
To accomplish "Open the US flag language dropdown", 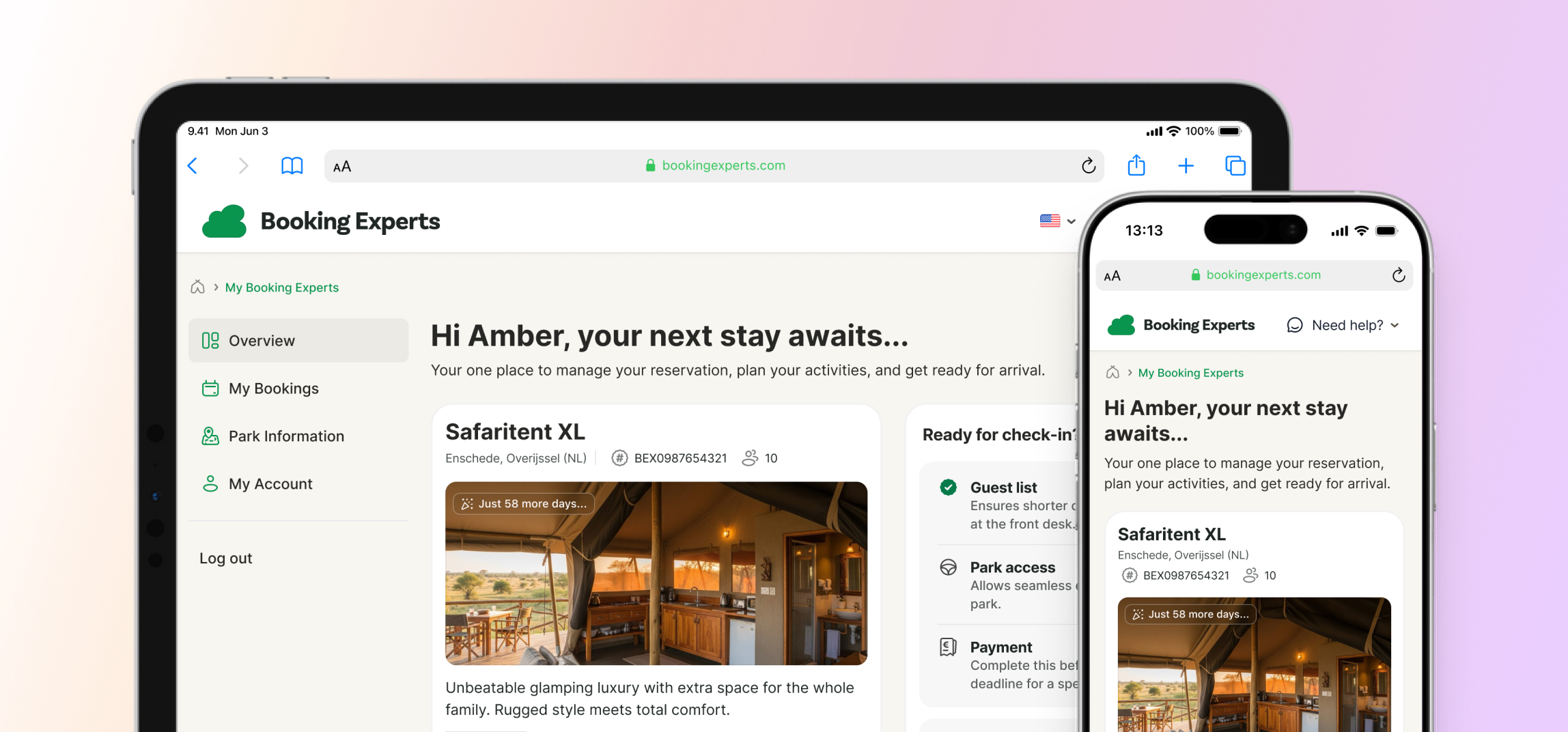I will [1057, 221].
